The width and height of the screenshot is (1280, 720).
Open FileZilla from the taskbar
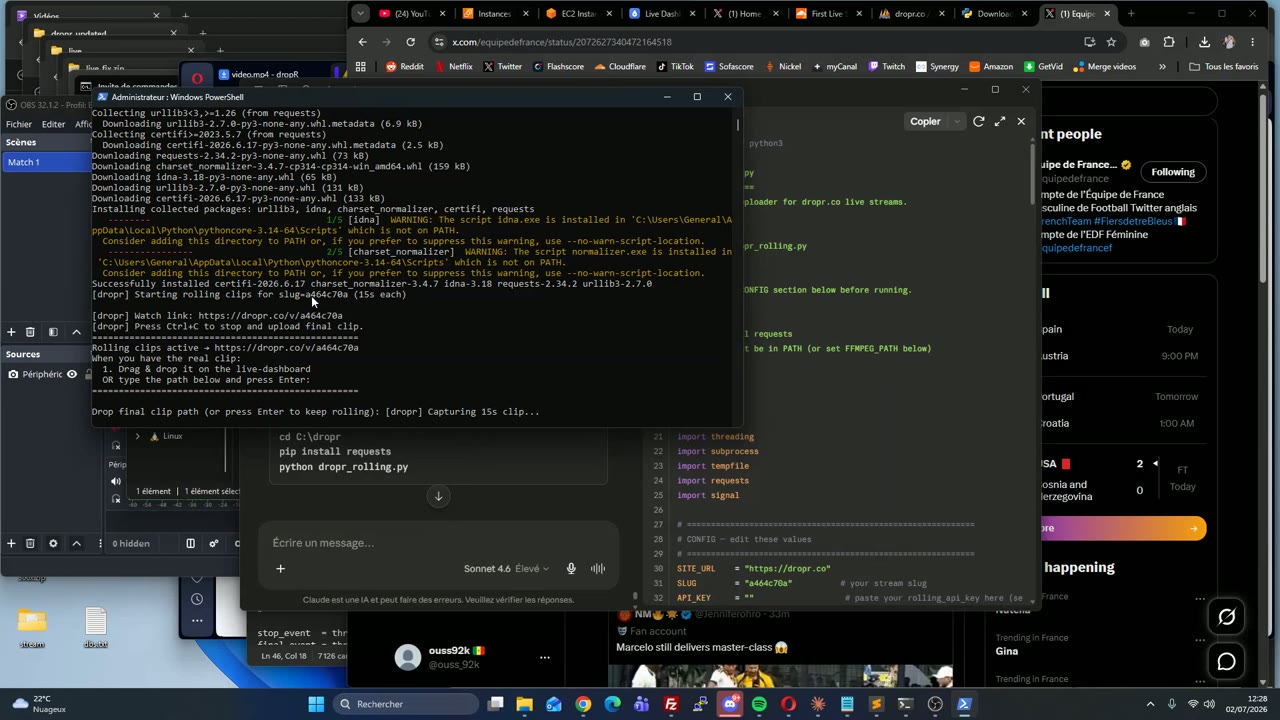point(671,704)
